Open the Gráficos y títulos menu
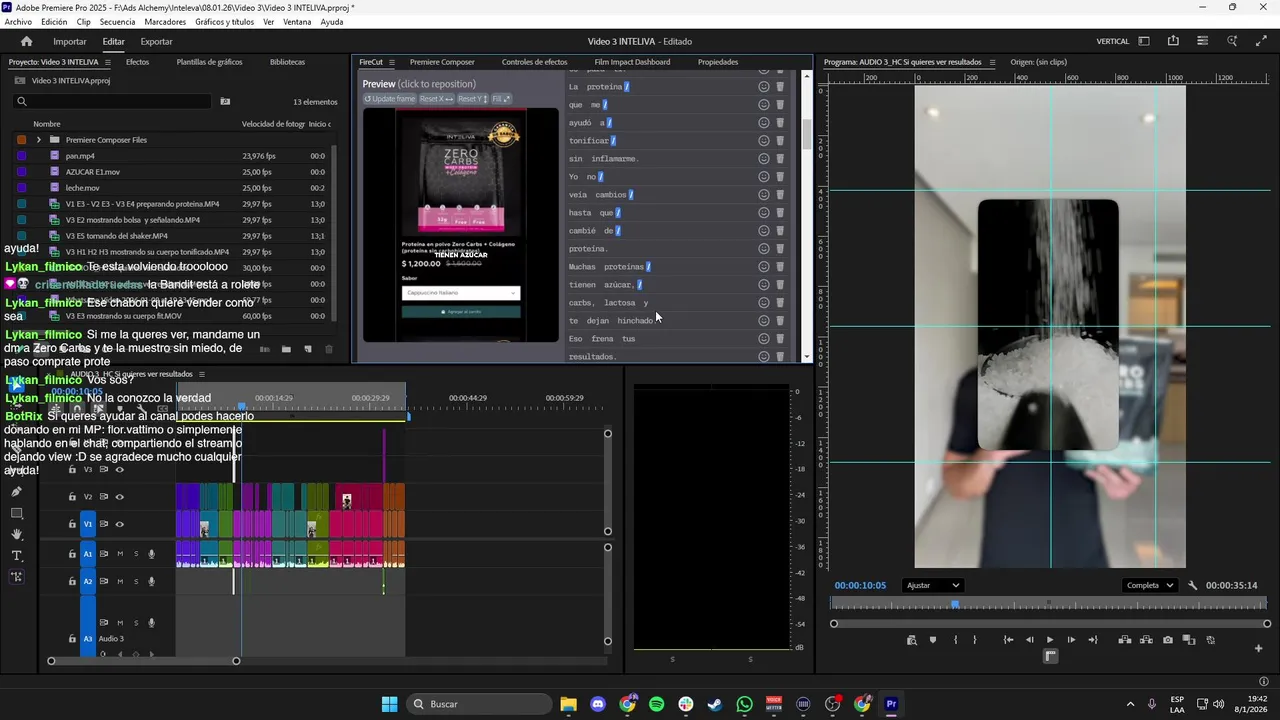 point(224,22)
